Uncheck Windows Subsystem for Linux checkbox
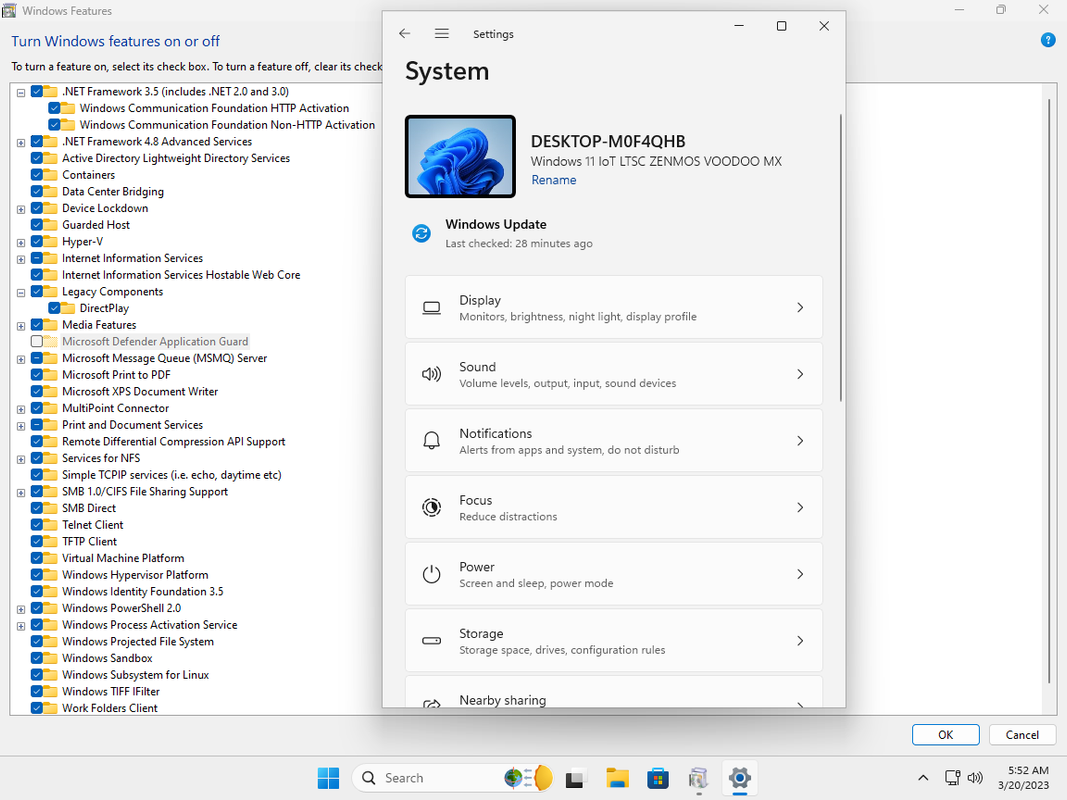The image size is (1067, 800). click(37, 675)
